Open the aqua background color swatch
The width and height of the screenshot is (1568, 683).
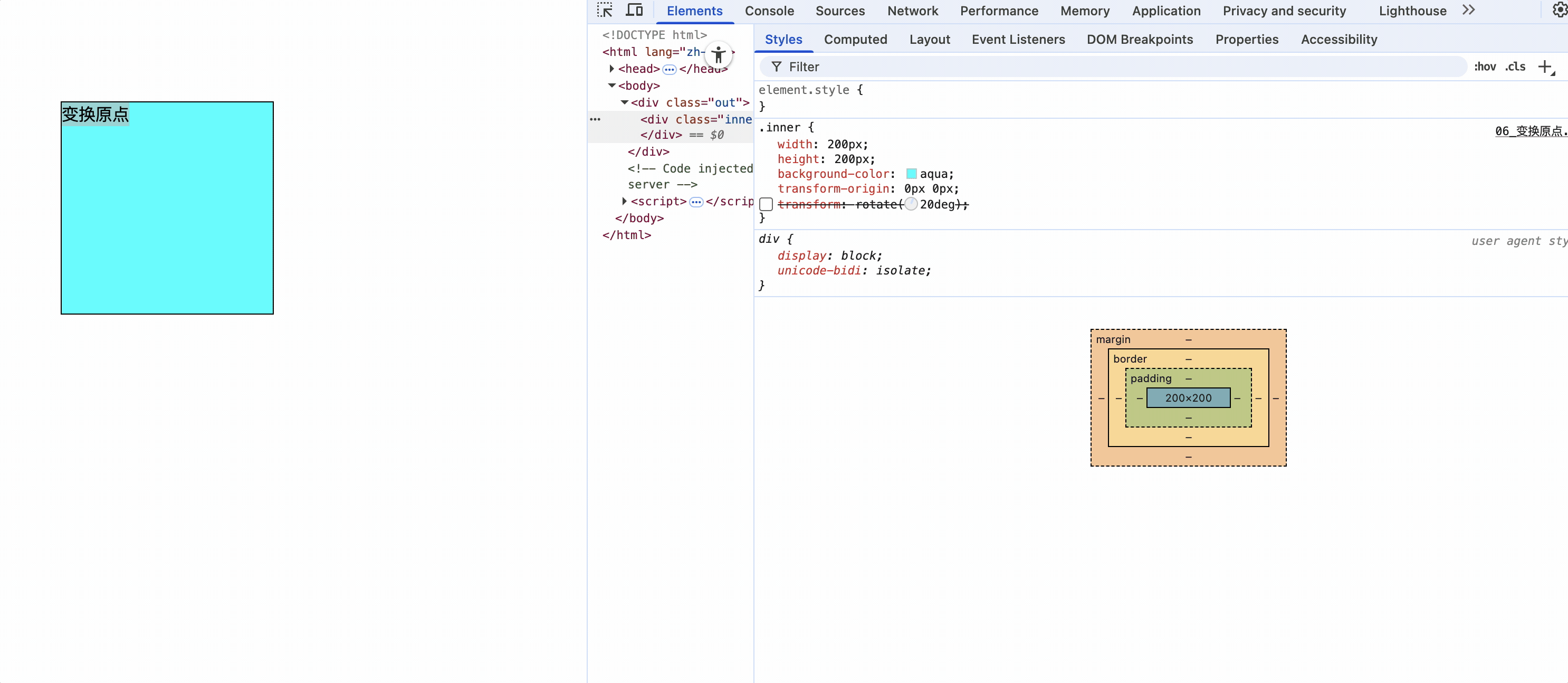tap(911, 174)
